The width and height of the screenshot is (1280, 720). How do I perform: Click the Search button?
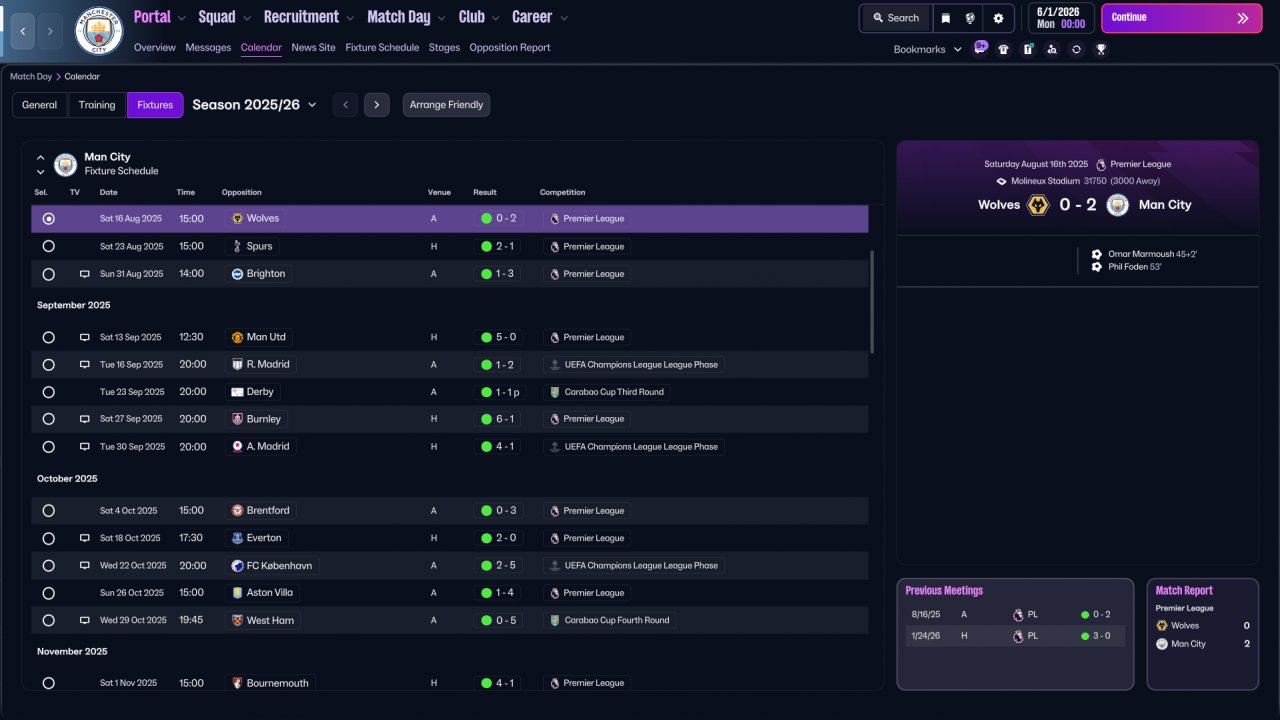pos(895,18)
